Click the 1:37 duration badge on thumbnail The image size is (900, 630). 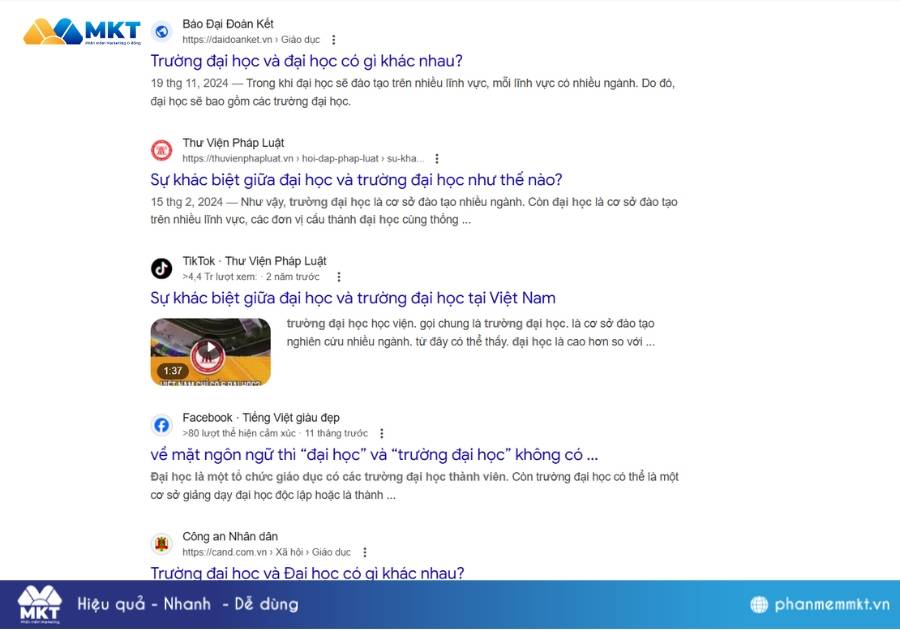173,371
